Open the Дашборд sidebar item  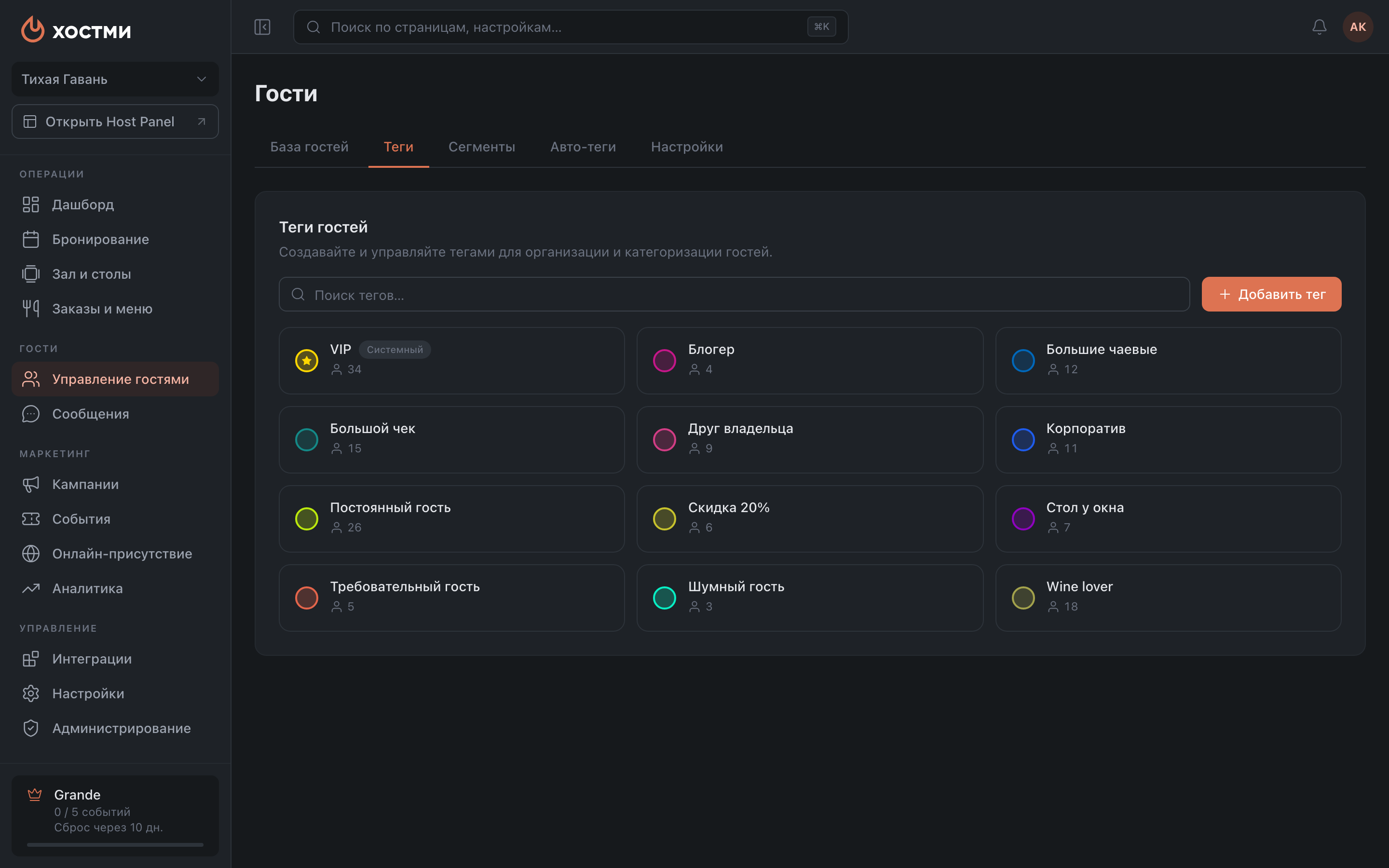115,204
